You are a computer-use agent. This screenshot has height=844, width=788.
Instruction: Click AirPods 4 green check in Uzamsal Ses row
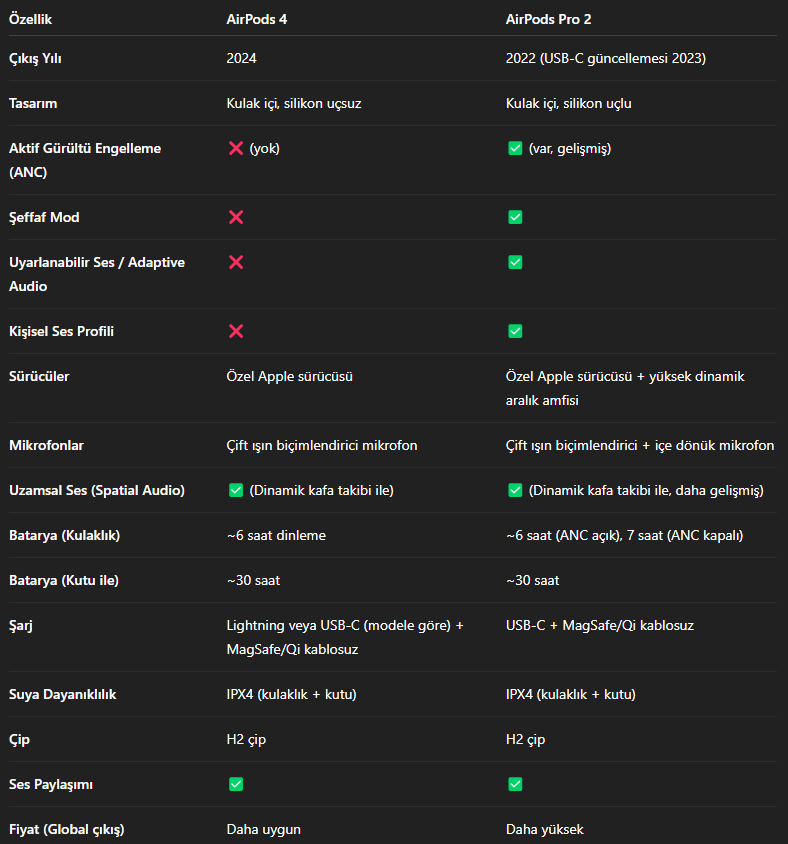tap(236, 490)
